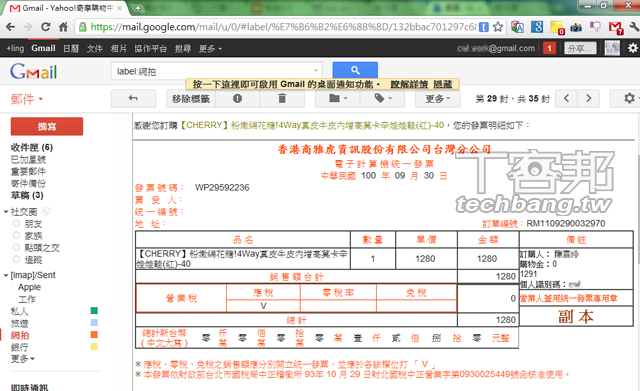Click blue color swatch for 旅遊 label
Viewport: 640px width, 391px height.
[94, 322]
